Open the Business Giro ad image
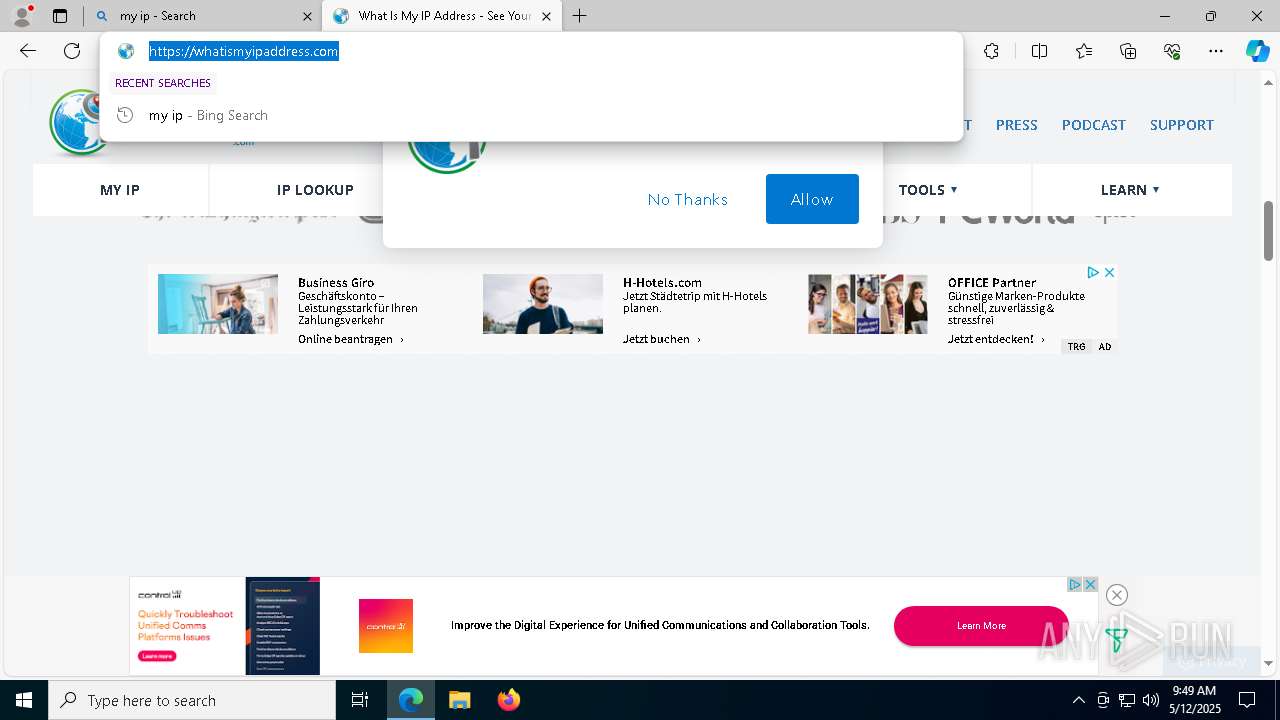 [x=218, y=304]
